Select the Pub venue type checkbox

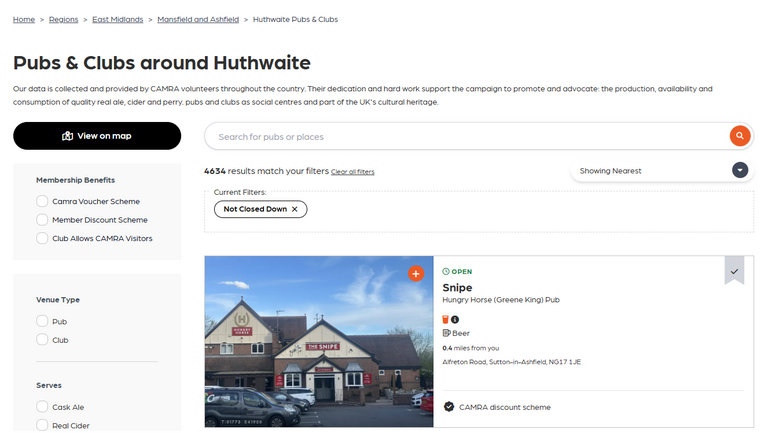coord(42,321)
